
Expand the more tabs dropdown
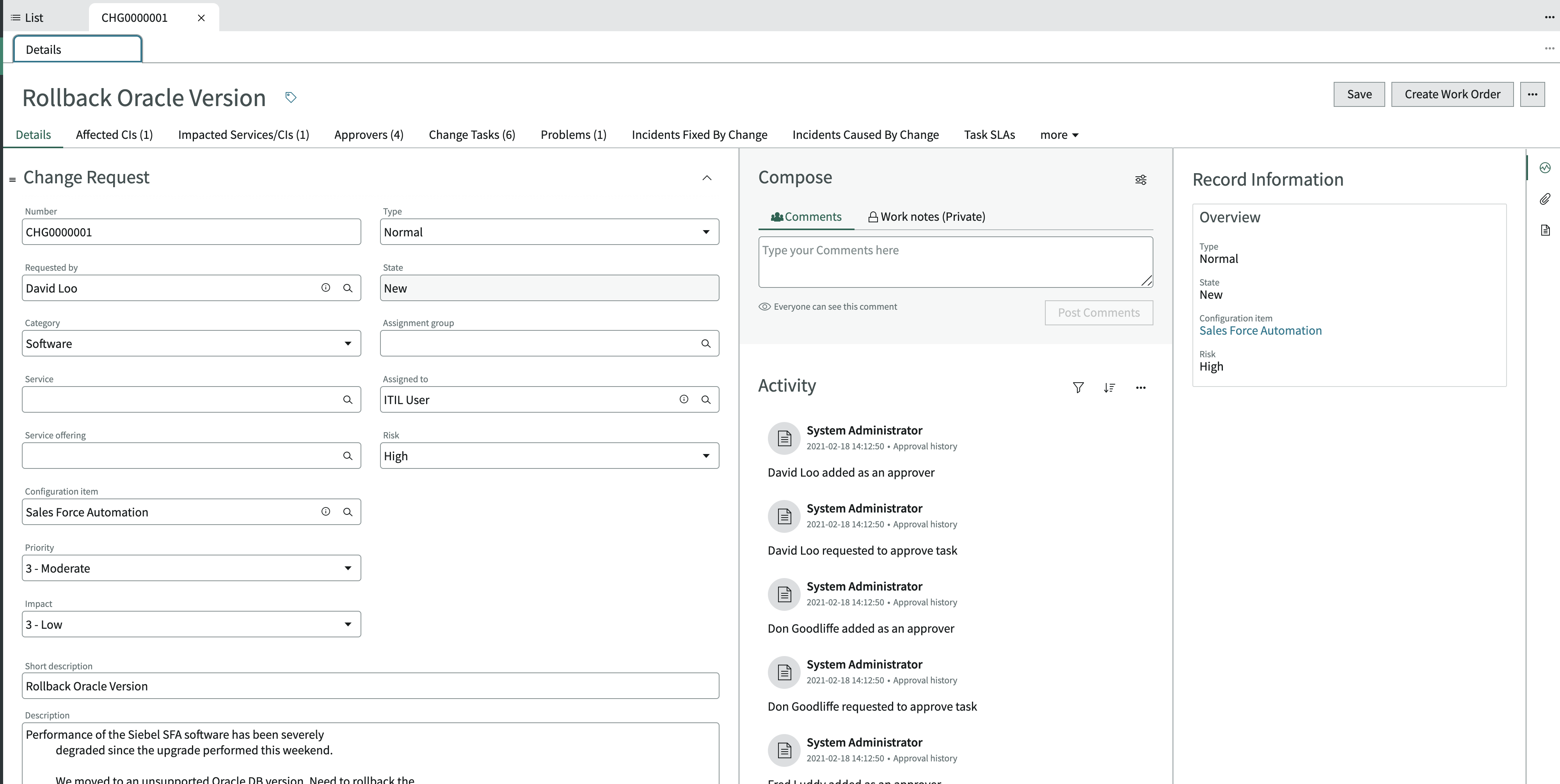tap(1059, 135)
